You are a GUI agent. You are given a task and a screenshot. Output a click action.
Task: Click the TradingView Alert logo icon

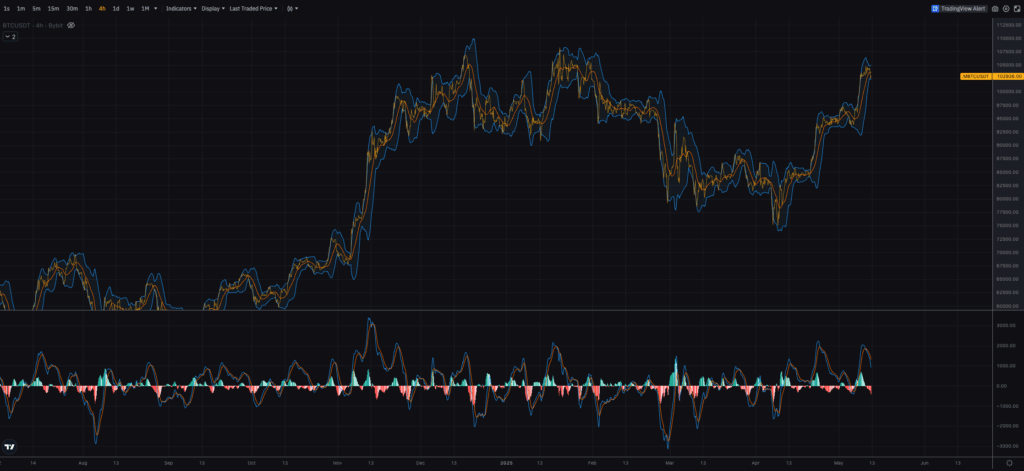click(935, 8)
